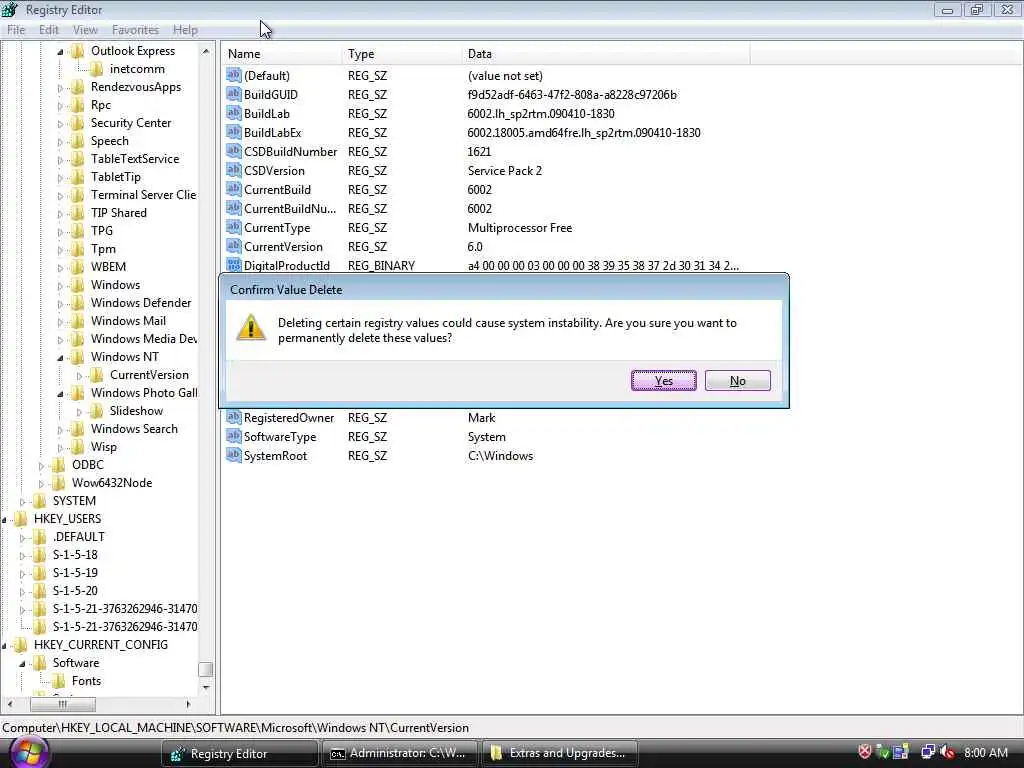Click the 8:00 AM taskbar clock
This screenshot has height=768, width=1024.
[985, 752]
